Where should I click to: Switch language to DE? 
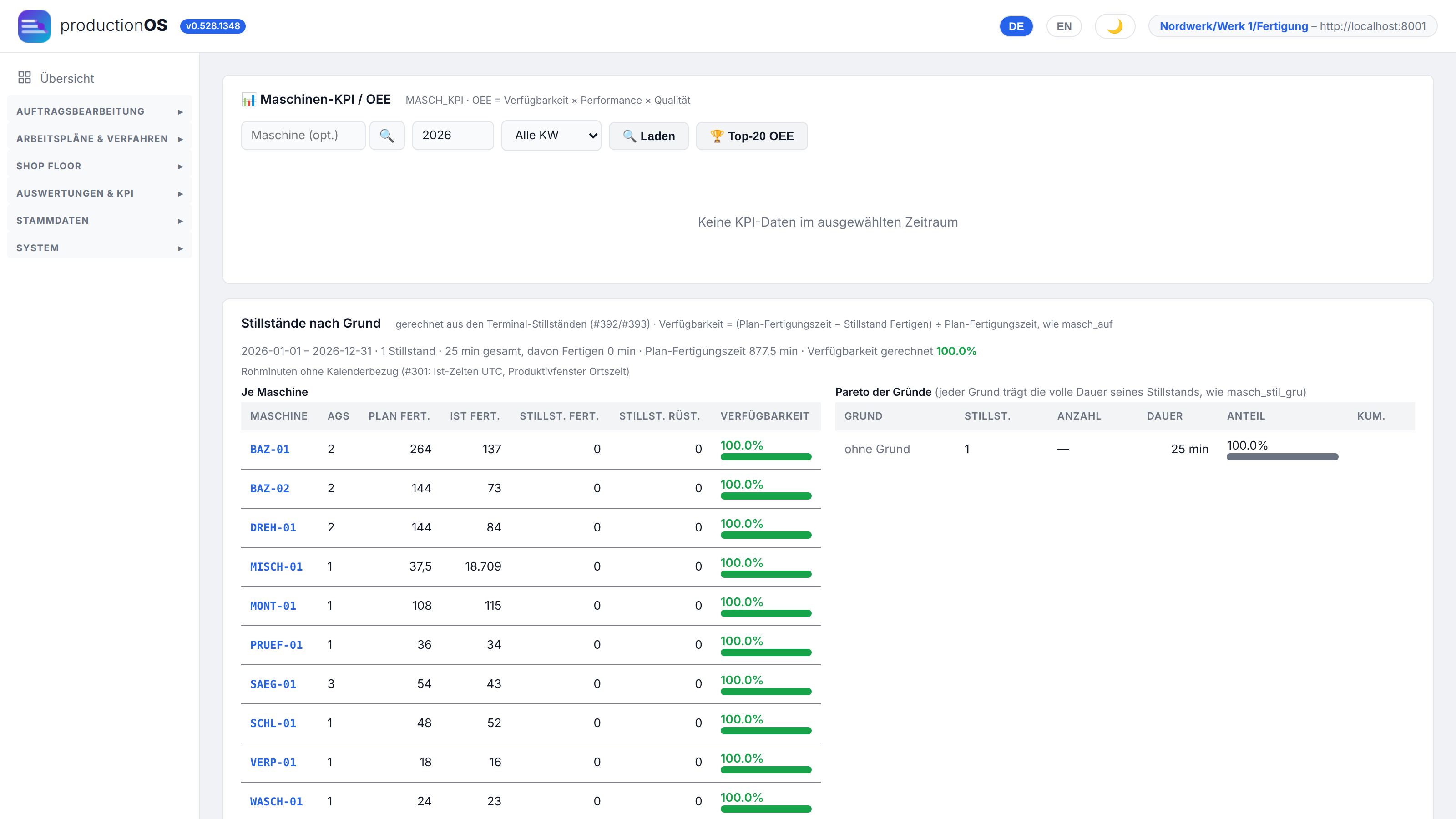point(1016,26)
